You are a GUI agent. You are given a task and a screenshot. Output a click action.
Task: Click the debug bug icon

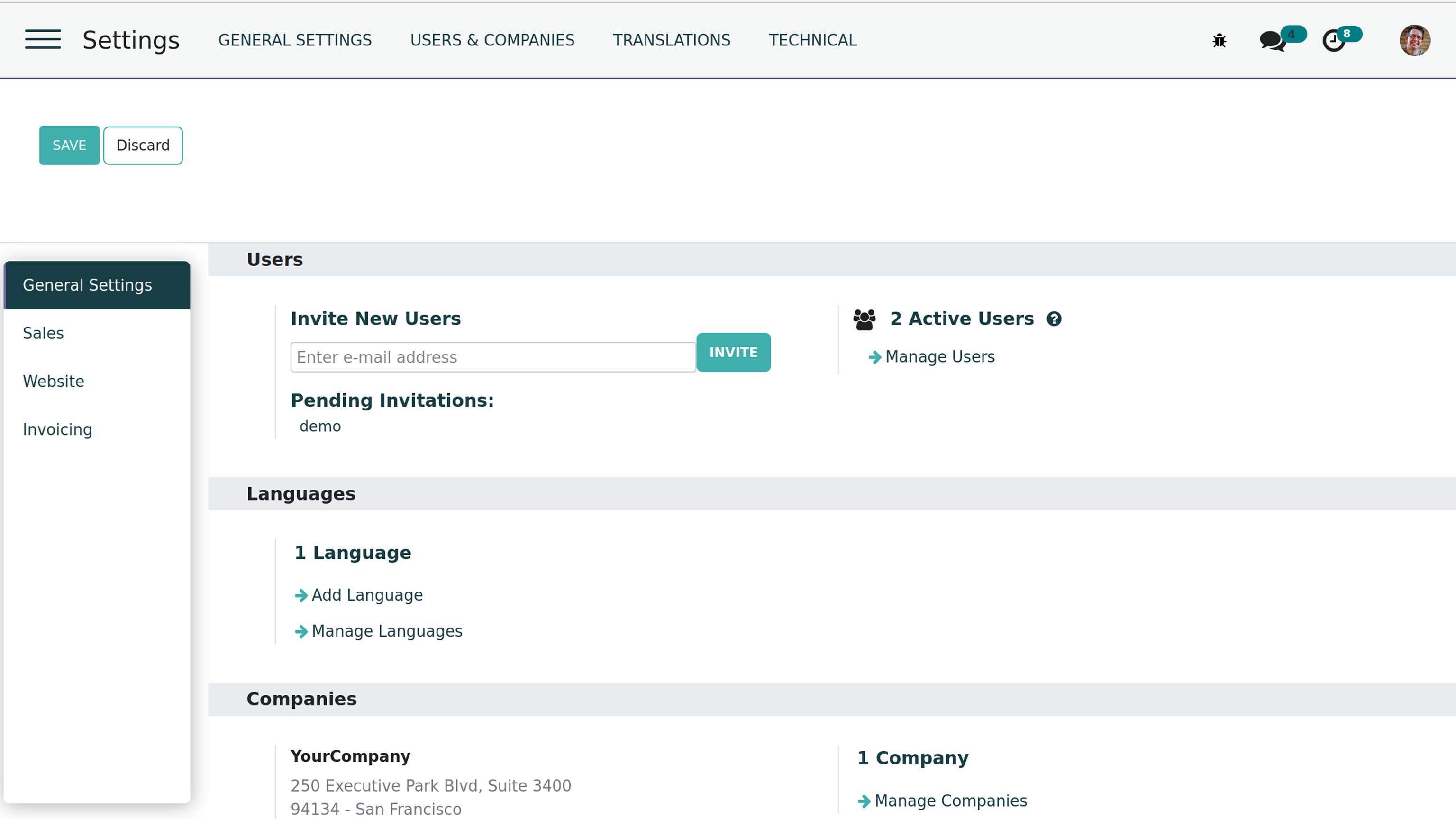(1219, 41)
